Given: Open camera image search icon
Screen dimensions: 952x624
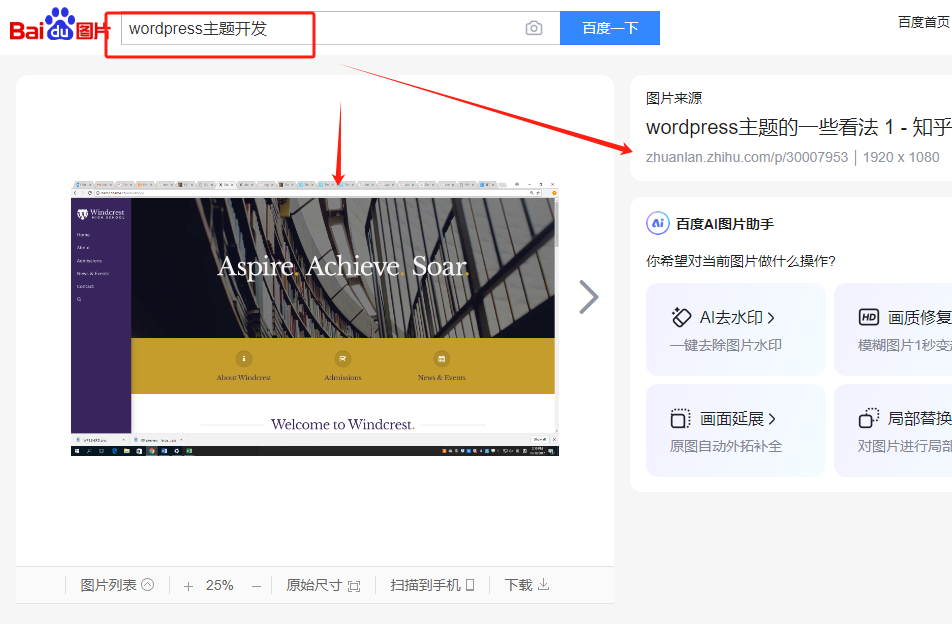Looking at the screenshot, I should click(x=534, y=28).
